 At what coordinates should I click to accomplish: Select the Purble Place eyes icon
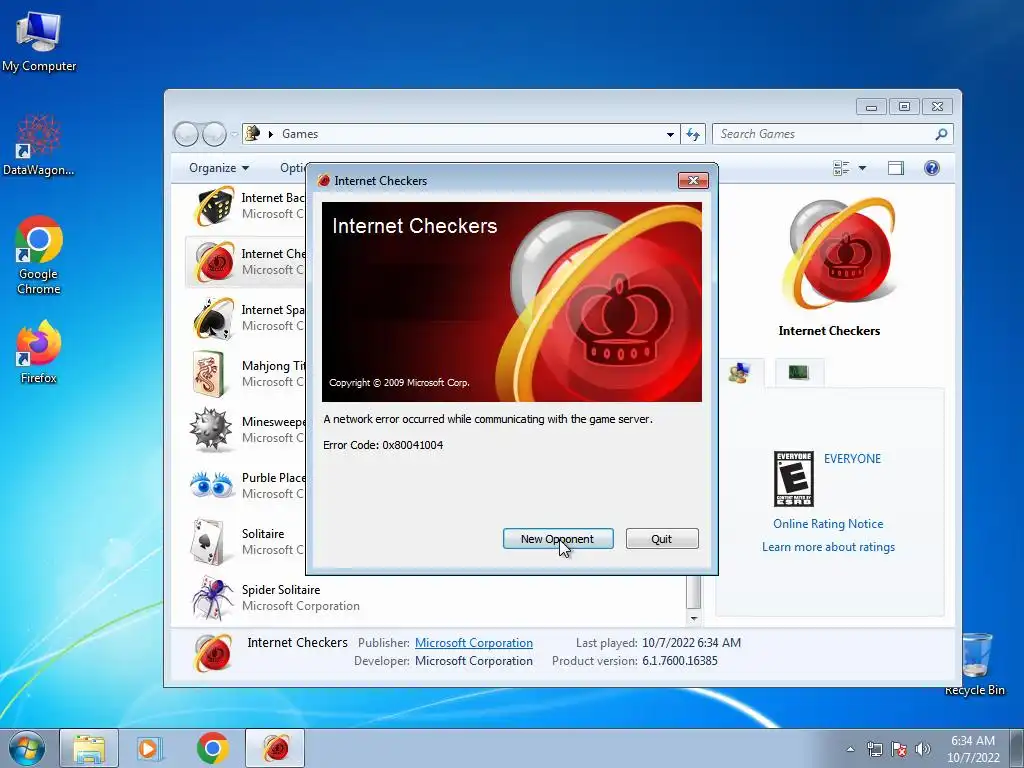[x=212, y=485]
